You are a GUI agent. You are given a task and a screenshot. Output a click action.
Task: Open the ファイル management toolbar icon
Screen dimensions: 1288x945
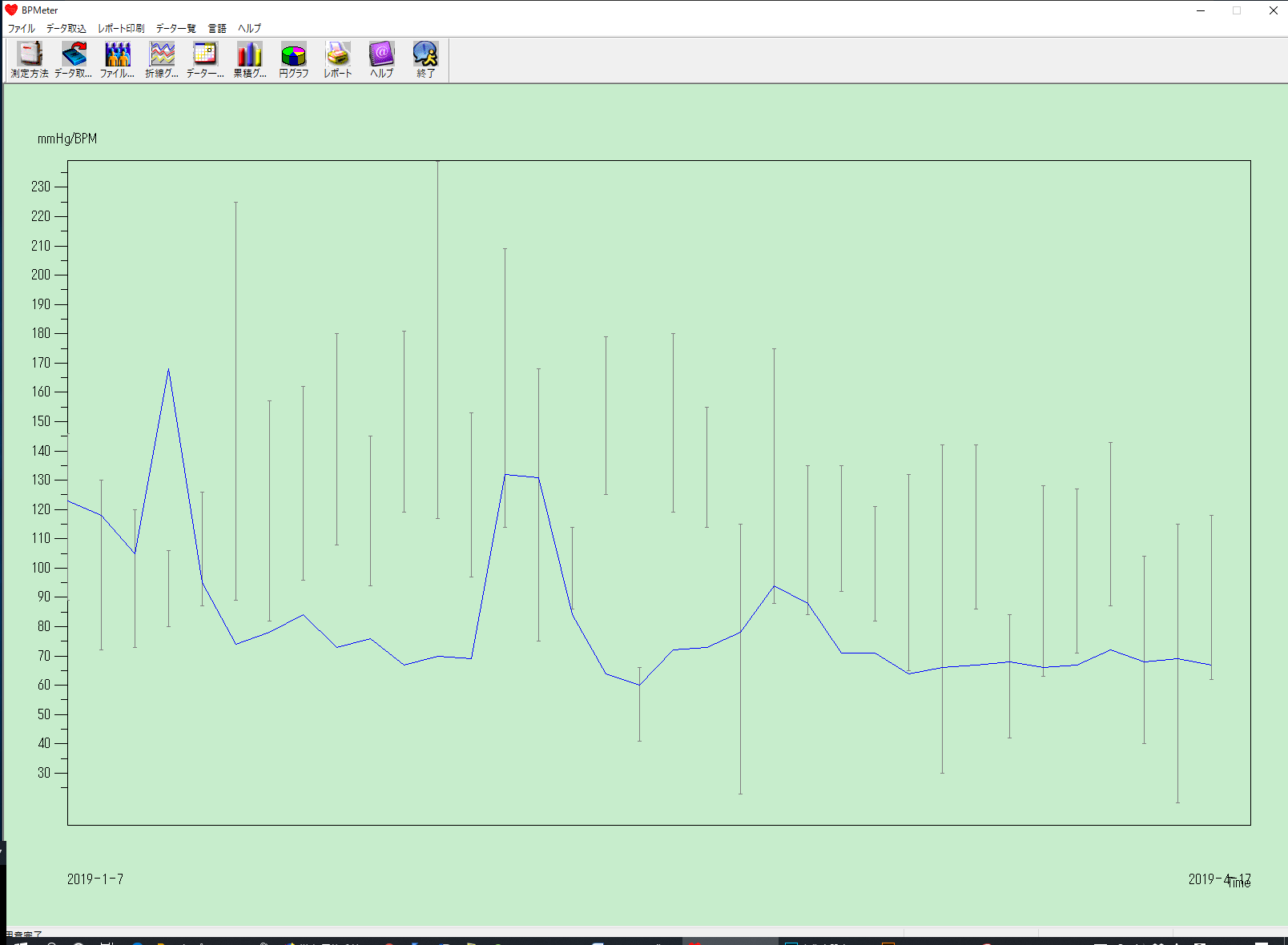[118, 60]
